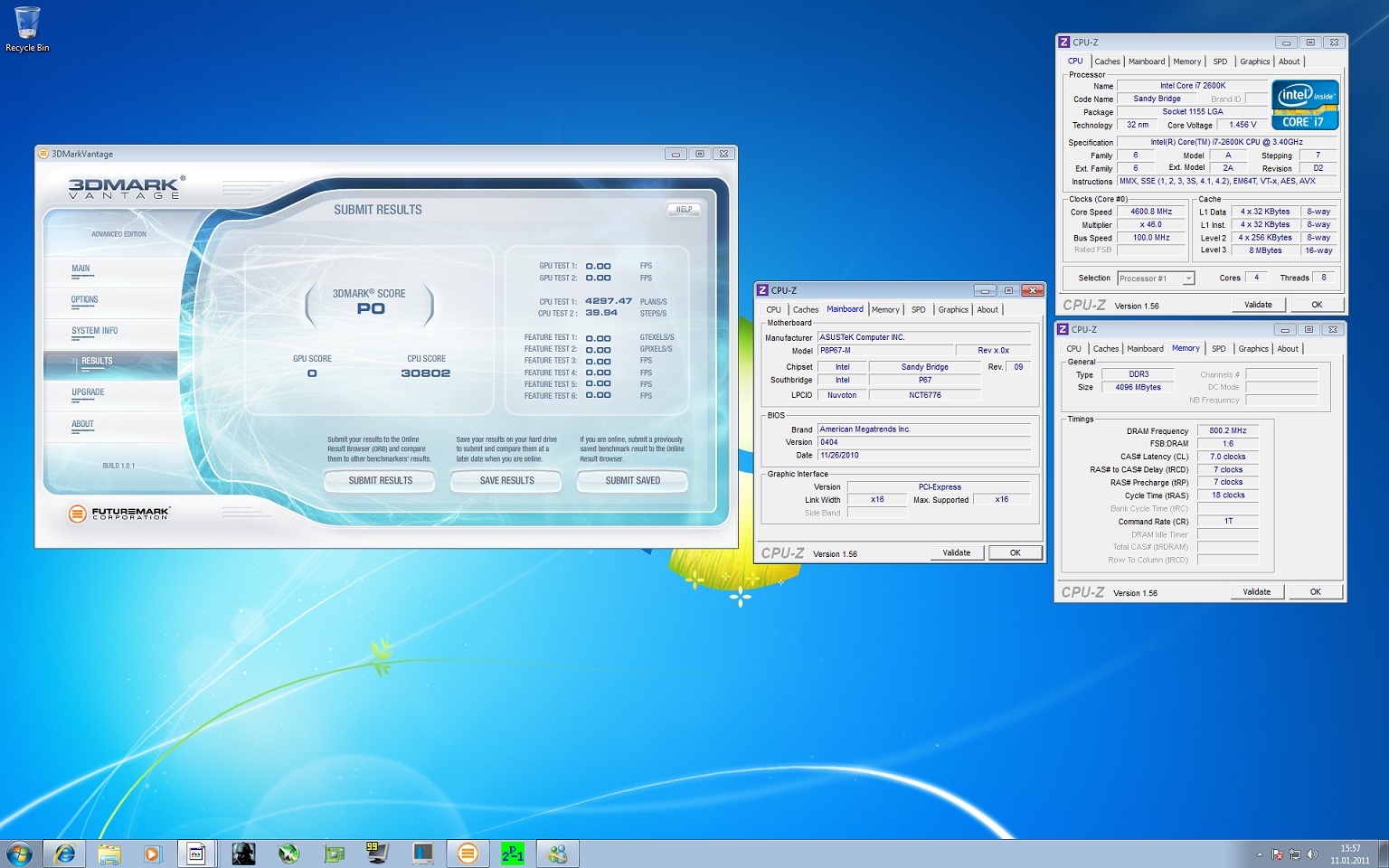The height and width of the screenshot is (868, 1389).
Task: Click SUBMIT RESULTS button
Action: 380,481
